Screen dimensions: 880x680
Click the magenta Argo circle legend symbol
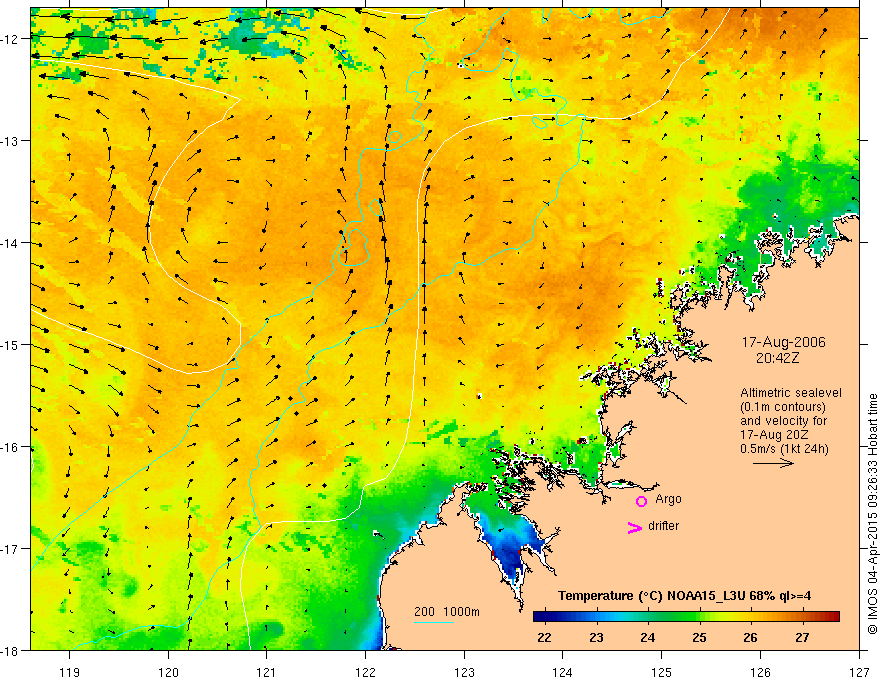tap(641, 501)
